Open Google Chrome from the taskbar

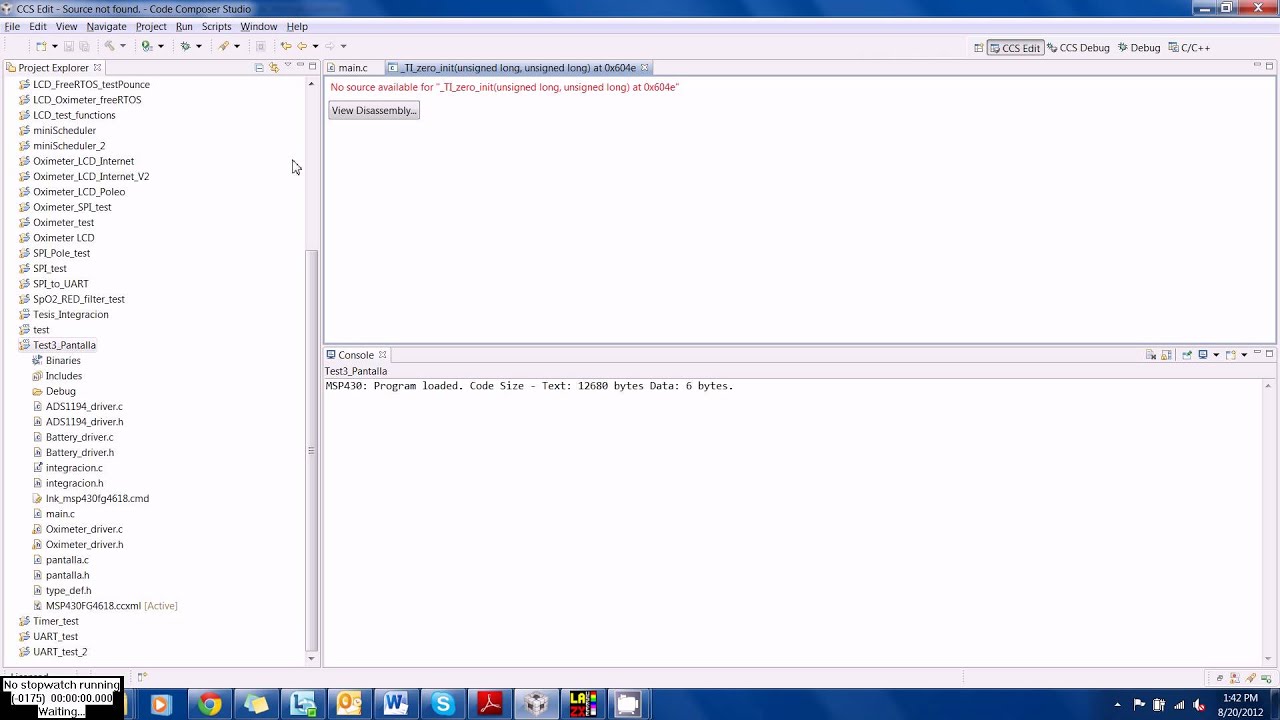[209, 704]
